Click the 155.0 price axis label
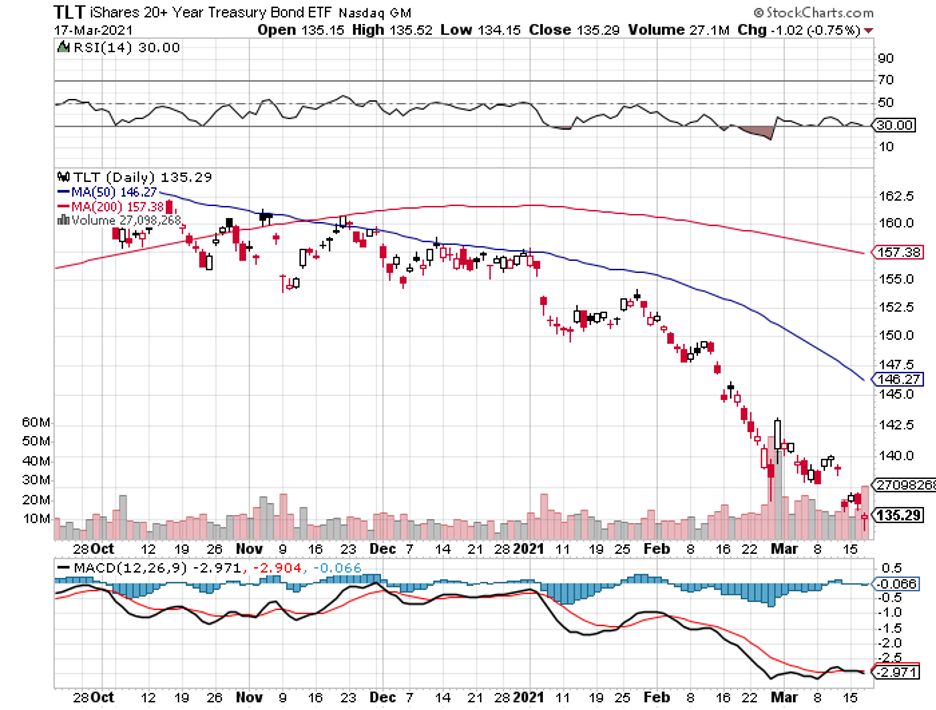The image size is (936, 710). pyautogui.click(x=896, y=279)
